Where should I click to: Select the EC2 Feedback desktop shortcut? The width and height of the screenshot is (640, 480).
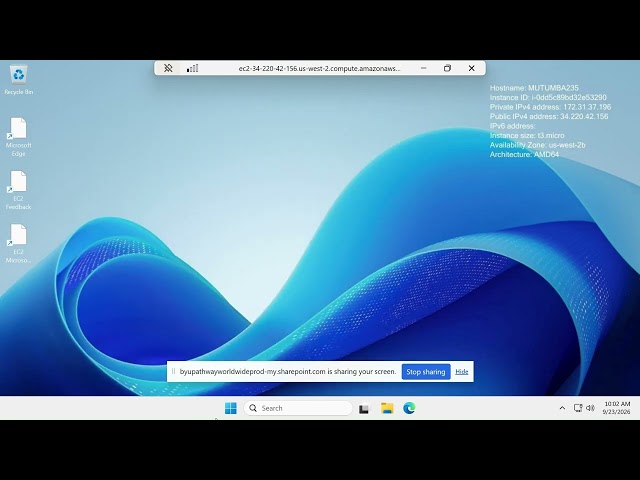[x=18, y=190]
